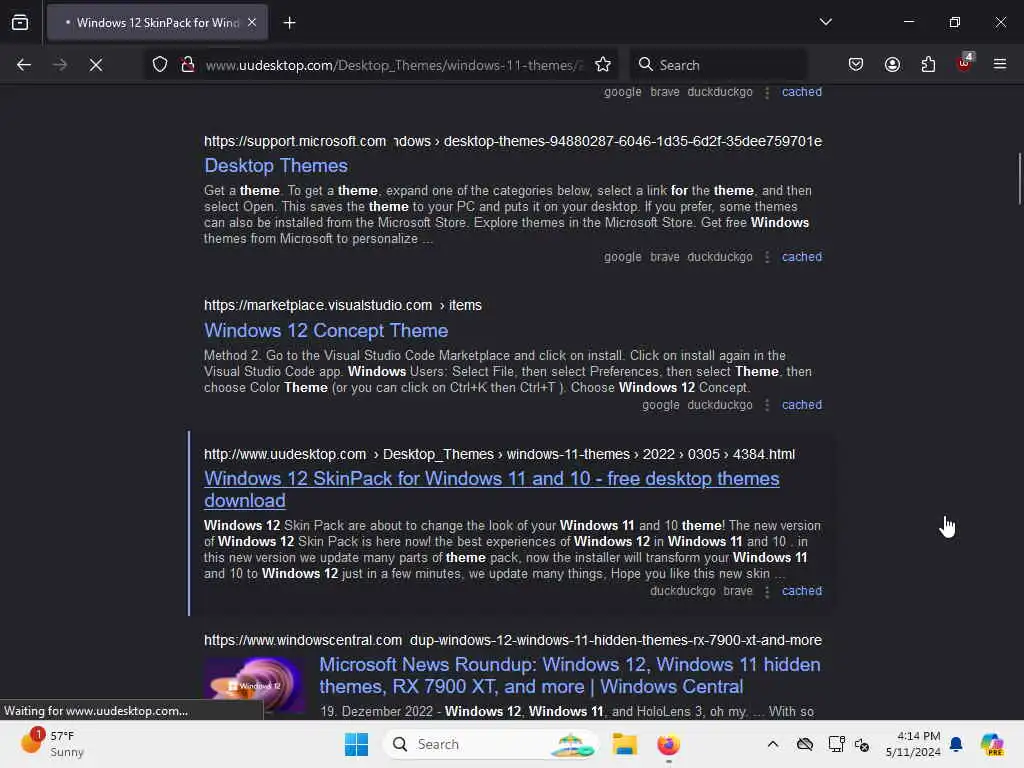Show site security lock information
Image resolution: width=1024 pixels, height=768 pixels.
(x=188, y=65)
